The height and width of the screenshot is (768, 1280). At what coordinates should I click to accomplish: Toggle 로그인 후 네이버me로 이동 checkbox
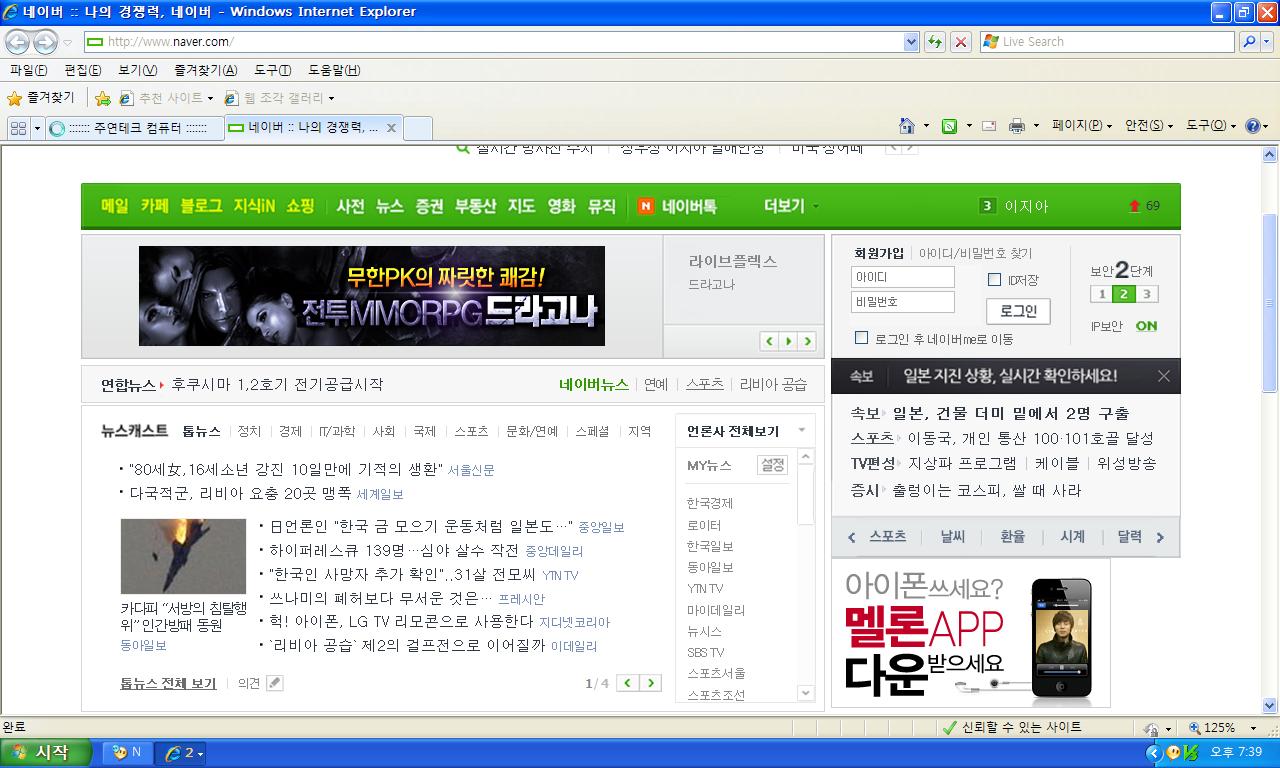[x=861, y=338]
